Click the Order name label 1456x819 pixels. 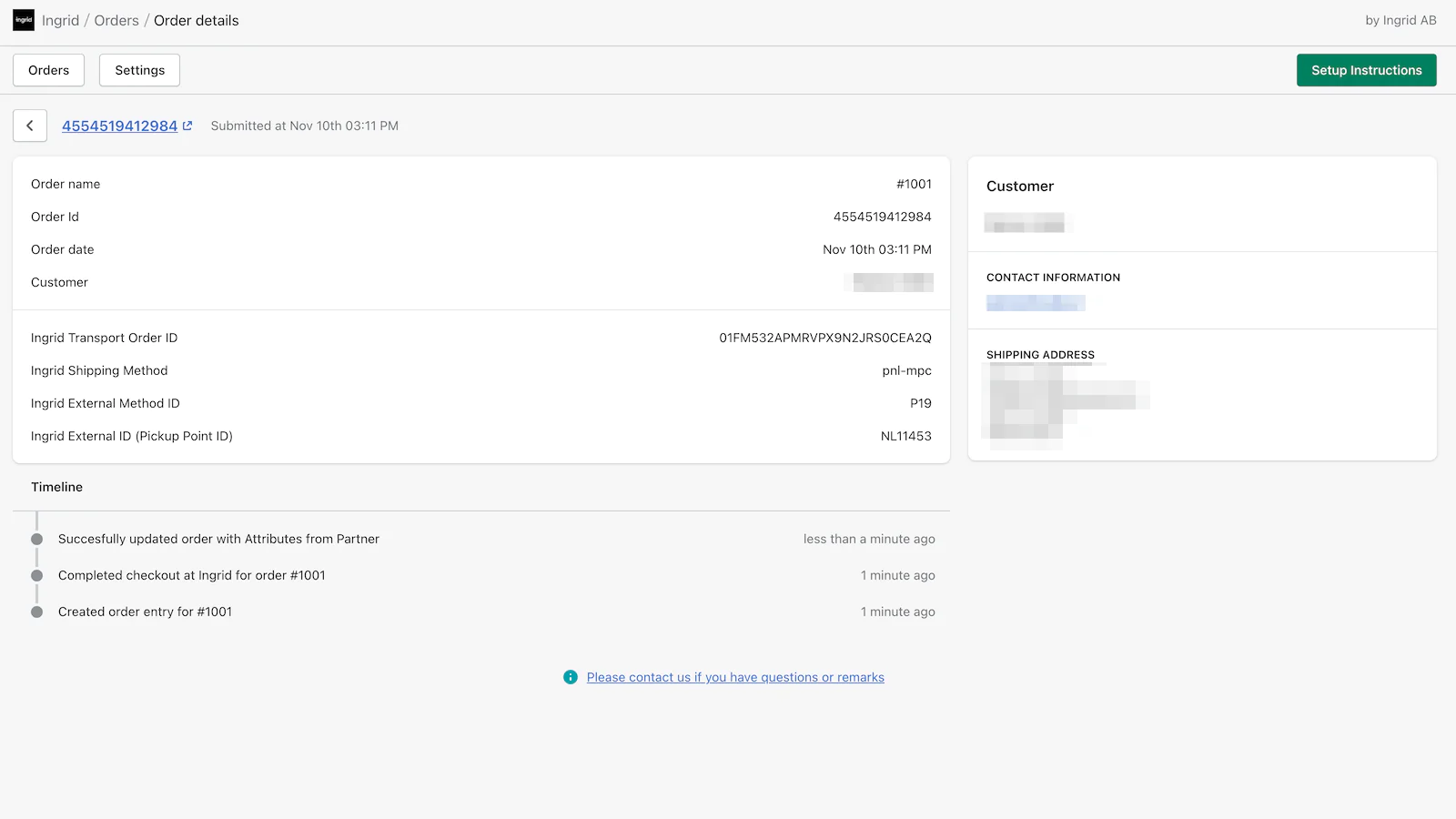click(x=66, y=184)
